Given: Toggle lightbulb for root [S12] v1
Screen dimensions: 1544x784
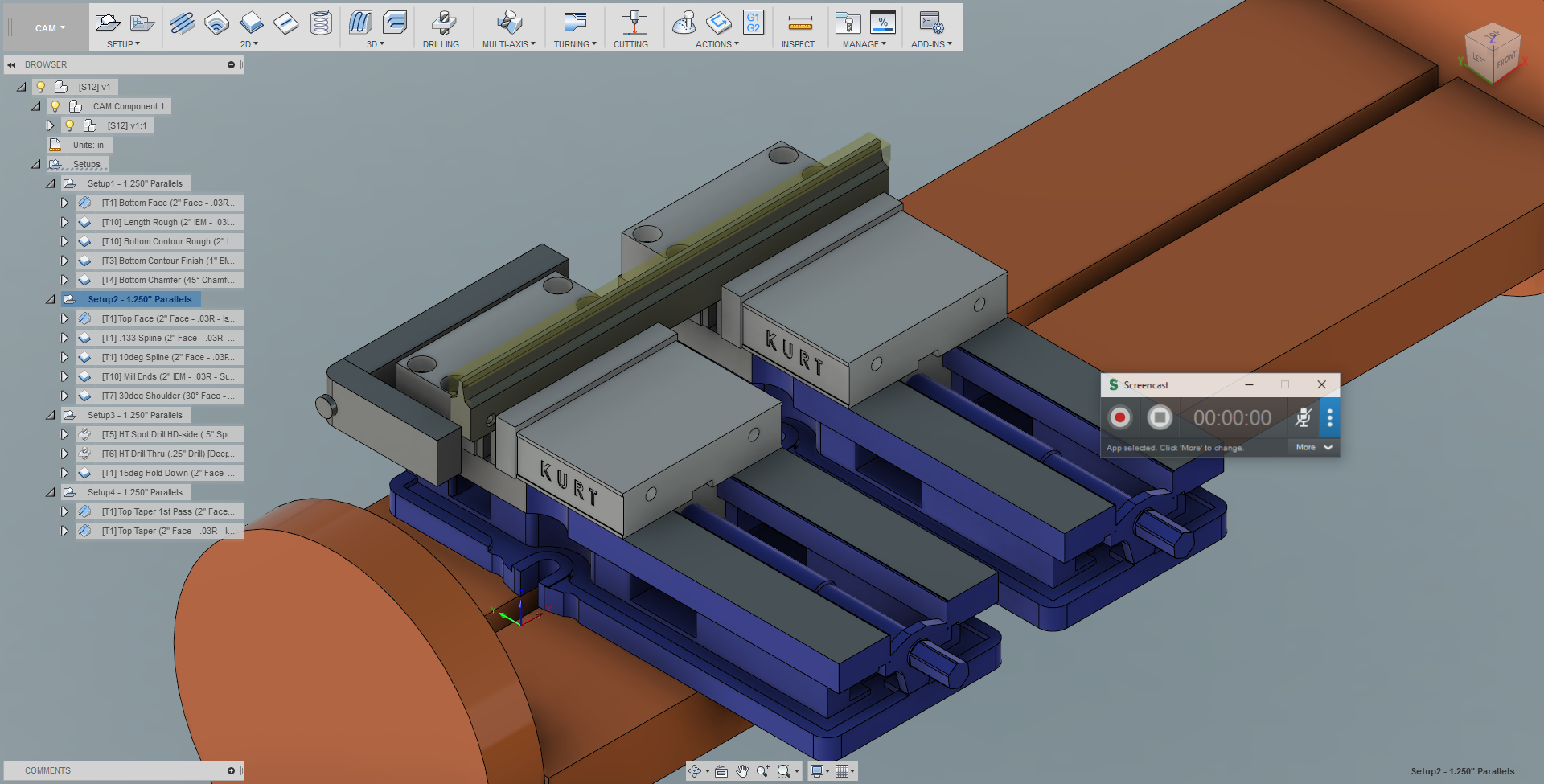Looking at the screenshot, I should click(41, 87).
